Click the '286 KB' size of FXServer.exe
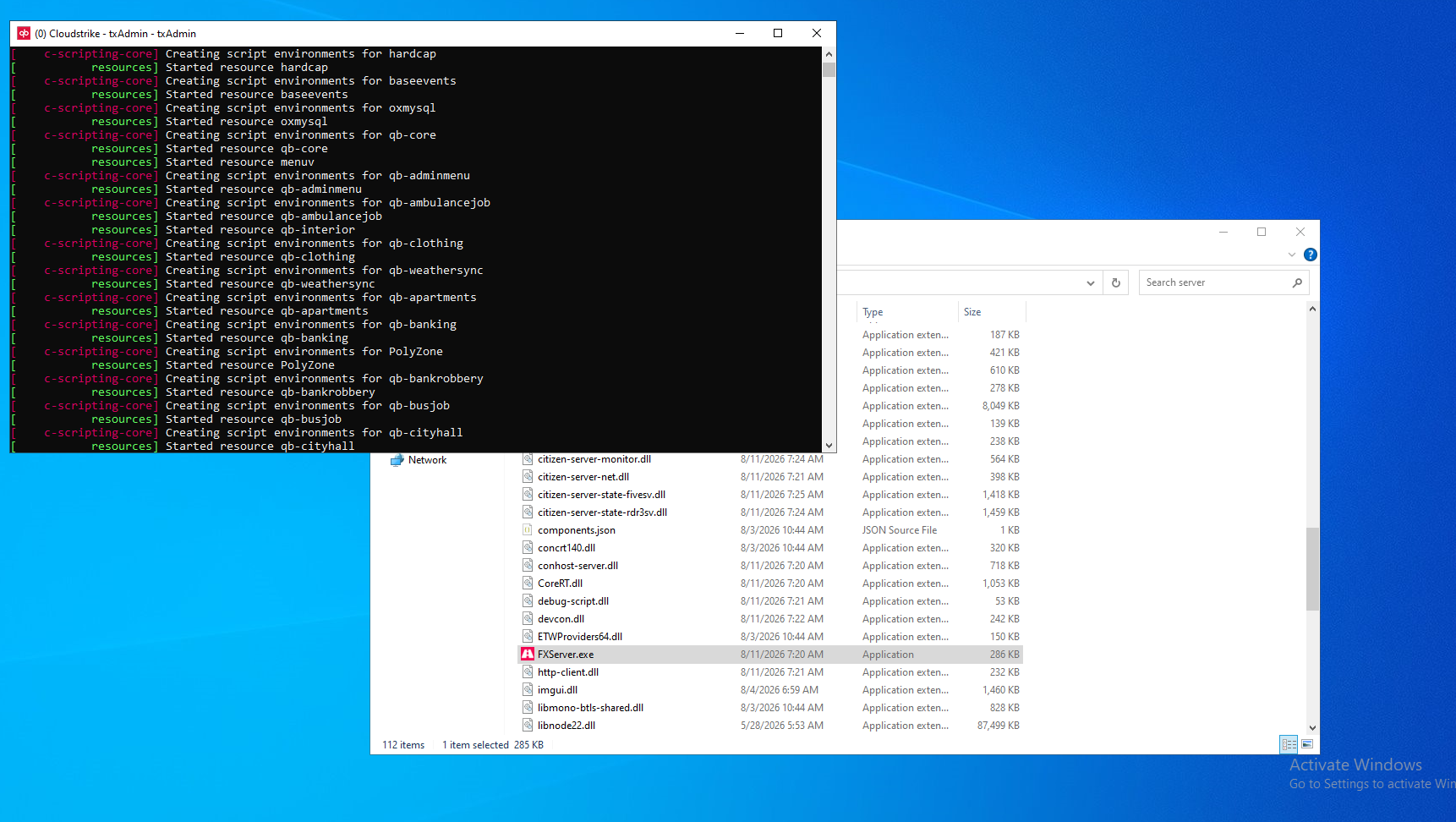The image size is (1456, 822). [x=1004, y=655]
